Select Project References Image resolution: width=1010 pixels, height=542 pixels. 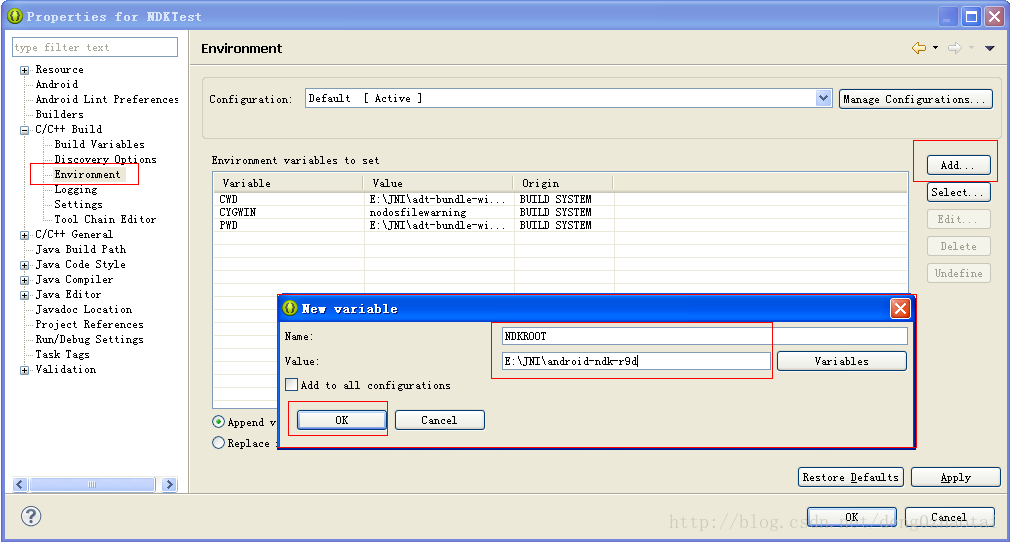pyautogui.click(x=90, y=324)
